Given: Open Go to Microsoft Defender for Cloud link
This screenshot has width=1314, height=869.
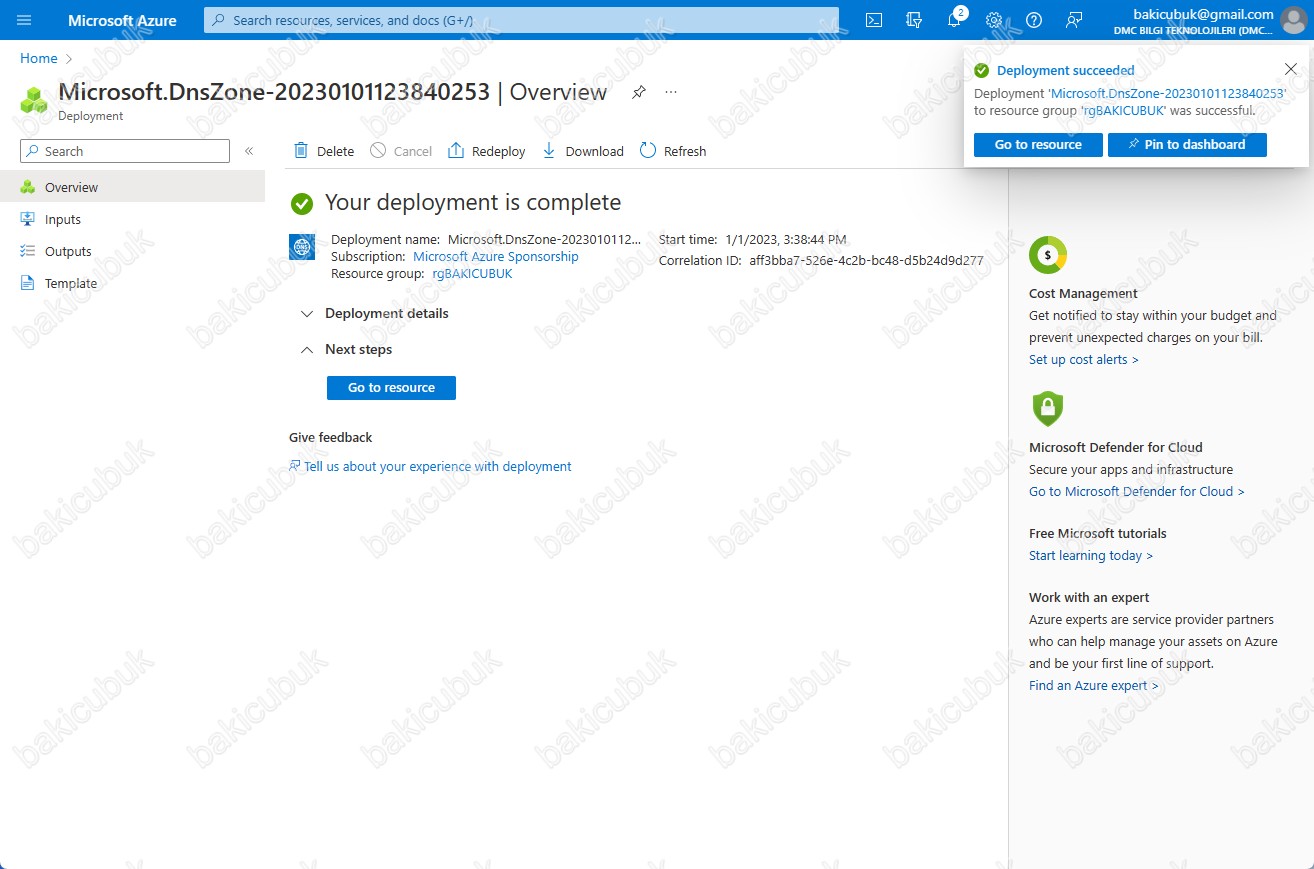Looking at the screenshot, I should (x=1136, y=492).
